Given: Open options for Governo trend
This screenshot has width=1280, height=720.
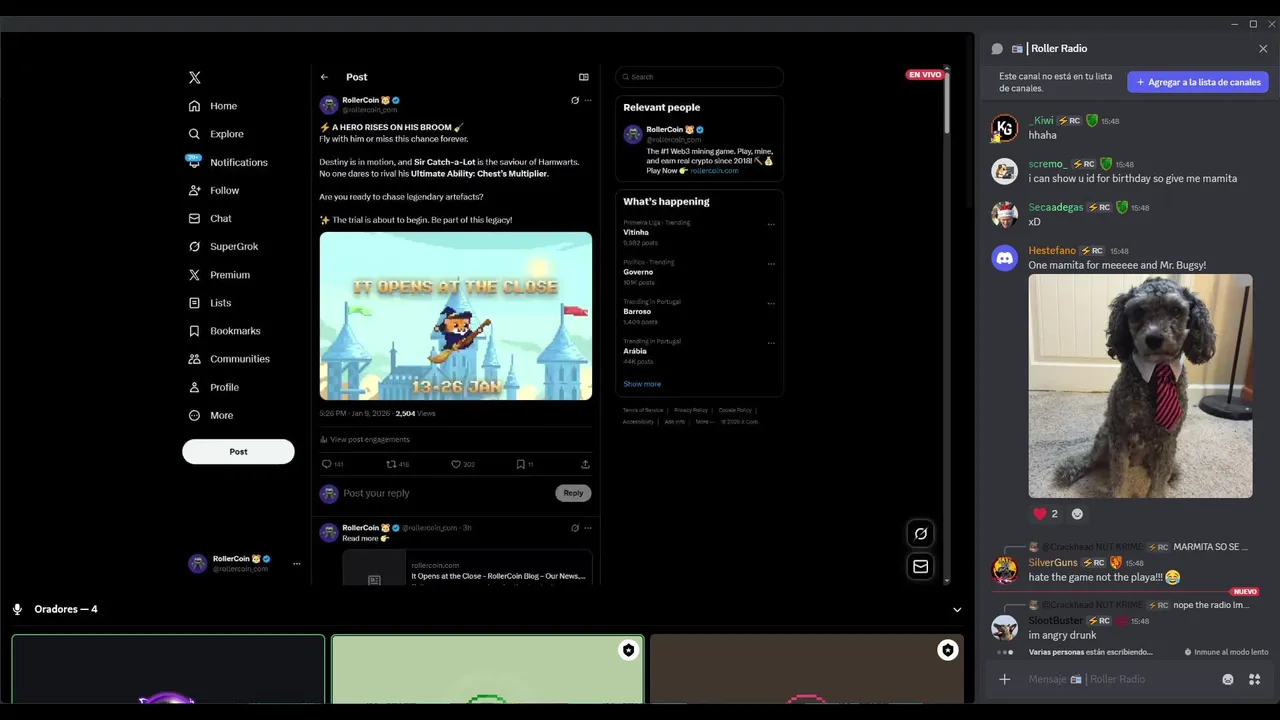Looking at the screenshot, I should pyautogui.click(x=771, y=264).
